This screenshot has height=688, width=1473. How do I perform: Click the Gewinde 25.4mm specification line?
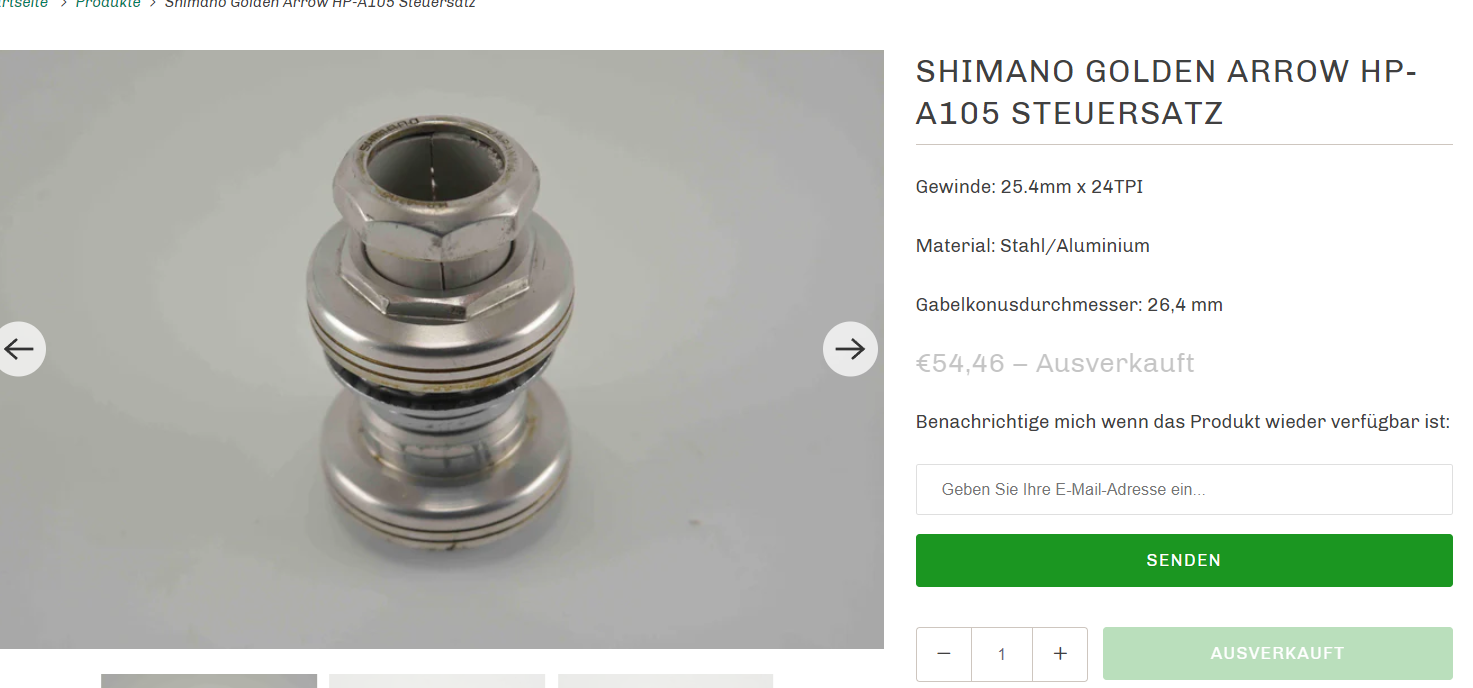click(x=1029, y=187)
